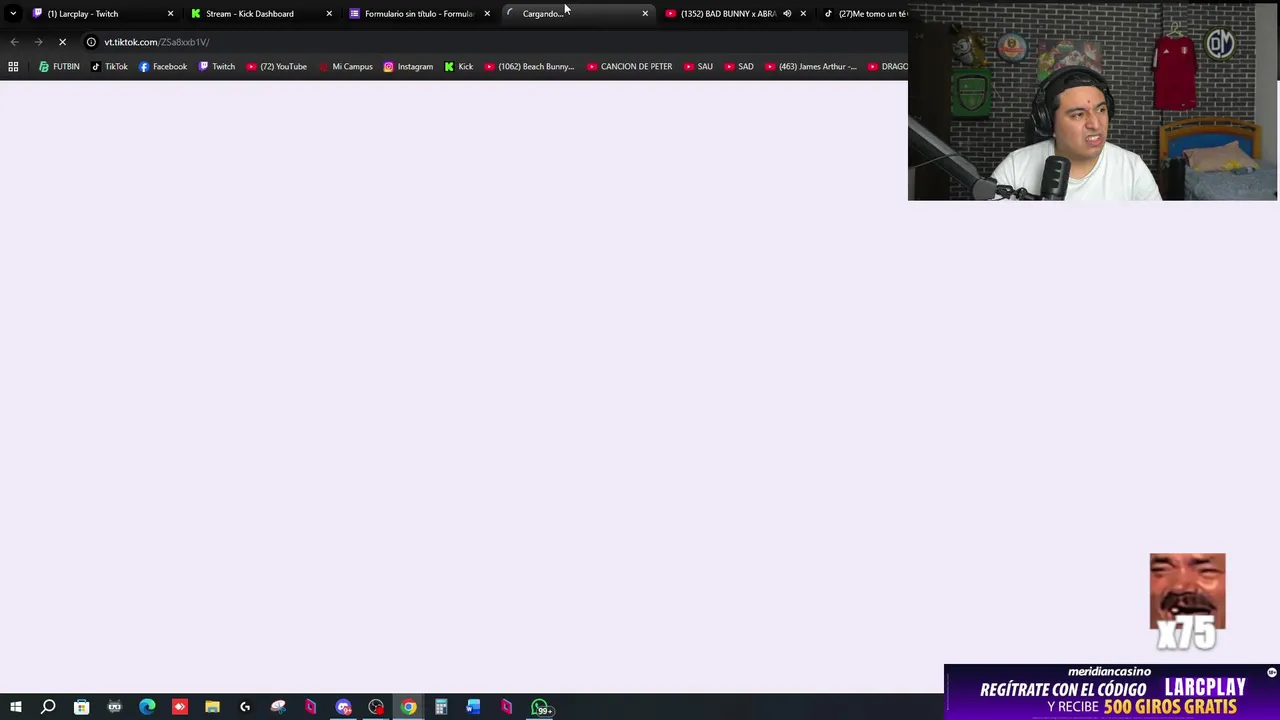Open the first pink diamond taskbar app
This screenshot has height=720, width=1280.
click(x=310, y=707)
